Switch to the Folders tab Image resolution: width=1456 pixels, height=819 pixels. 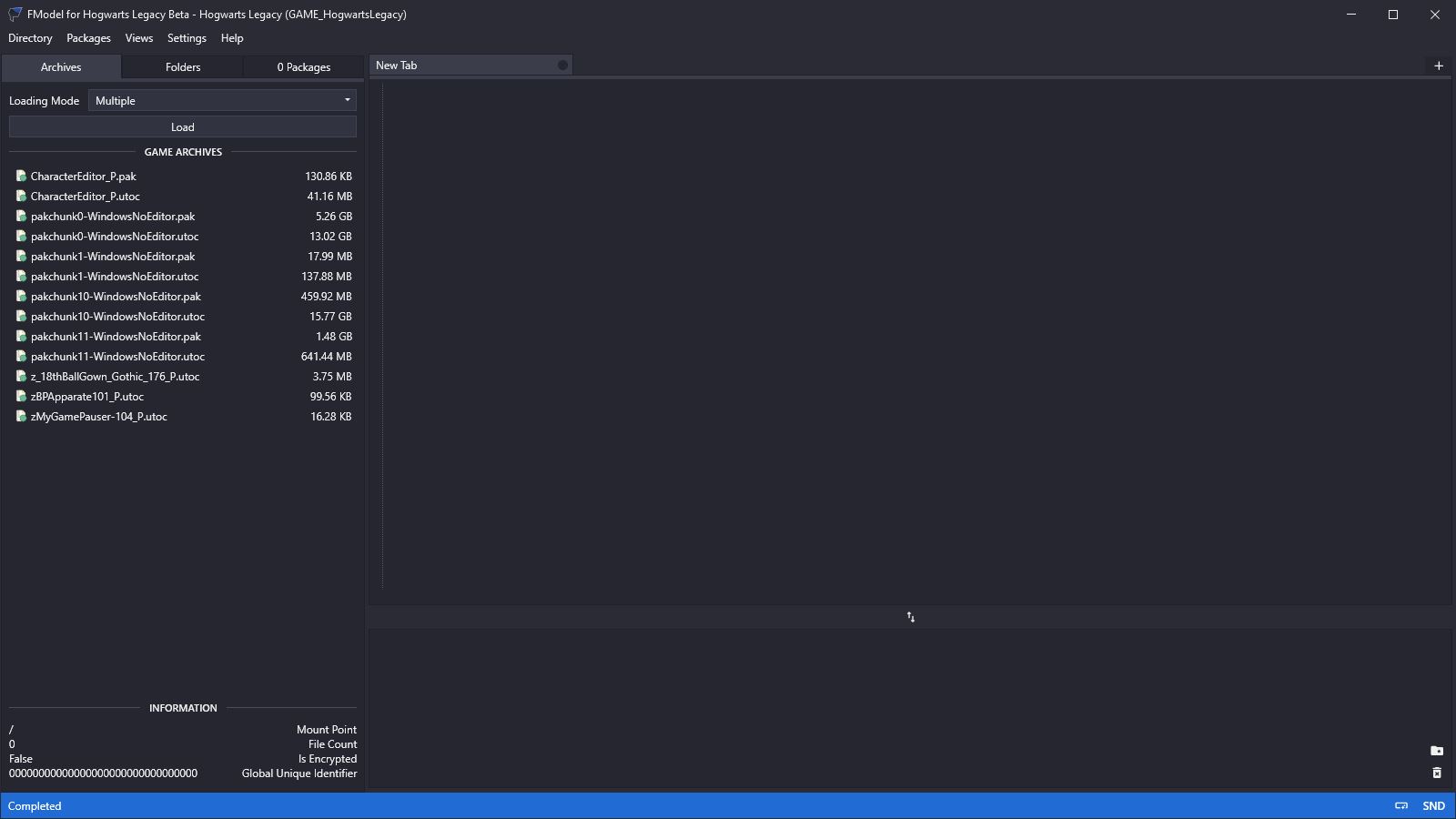coord(183,67)
